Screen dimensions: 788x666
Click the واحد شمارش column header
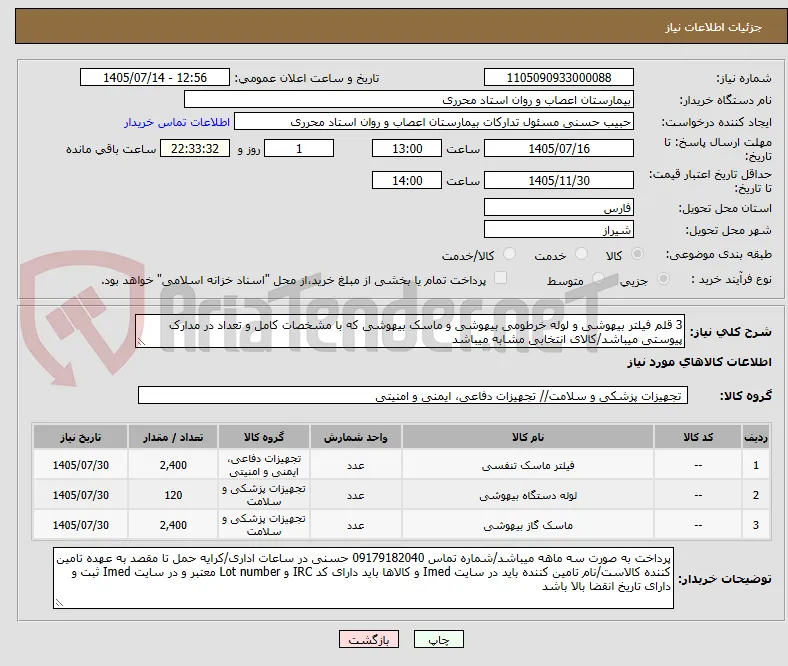click(x=356, y=437)
